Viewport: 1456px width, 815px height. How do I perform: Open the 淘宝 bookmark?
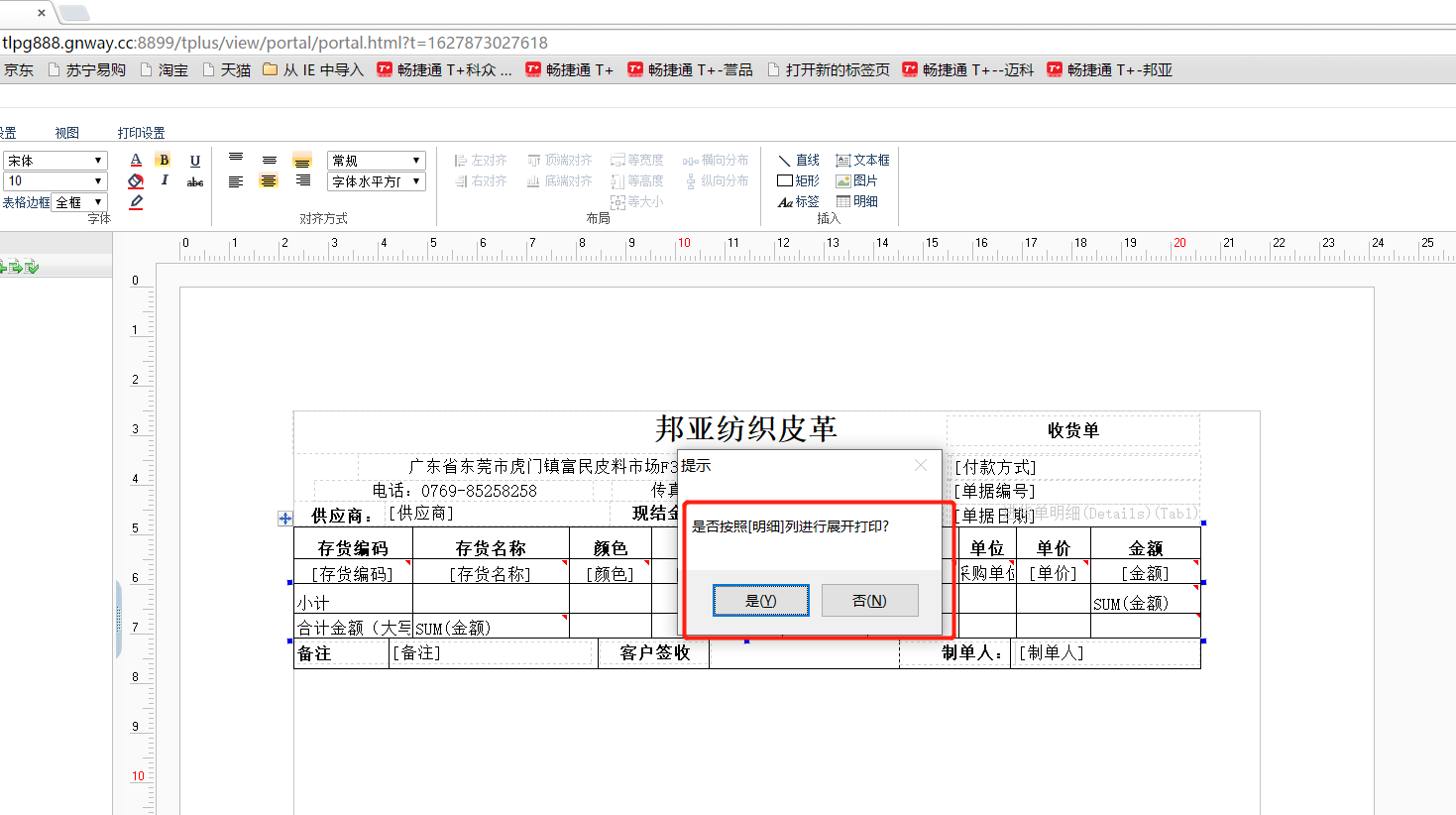pyautogui.click(x=165, y=69)
